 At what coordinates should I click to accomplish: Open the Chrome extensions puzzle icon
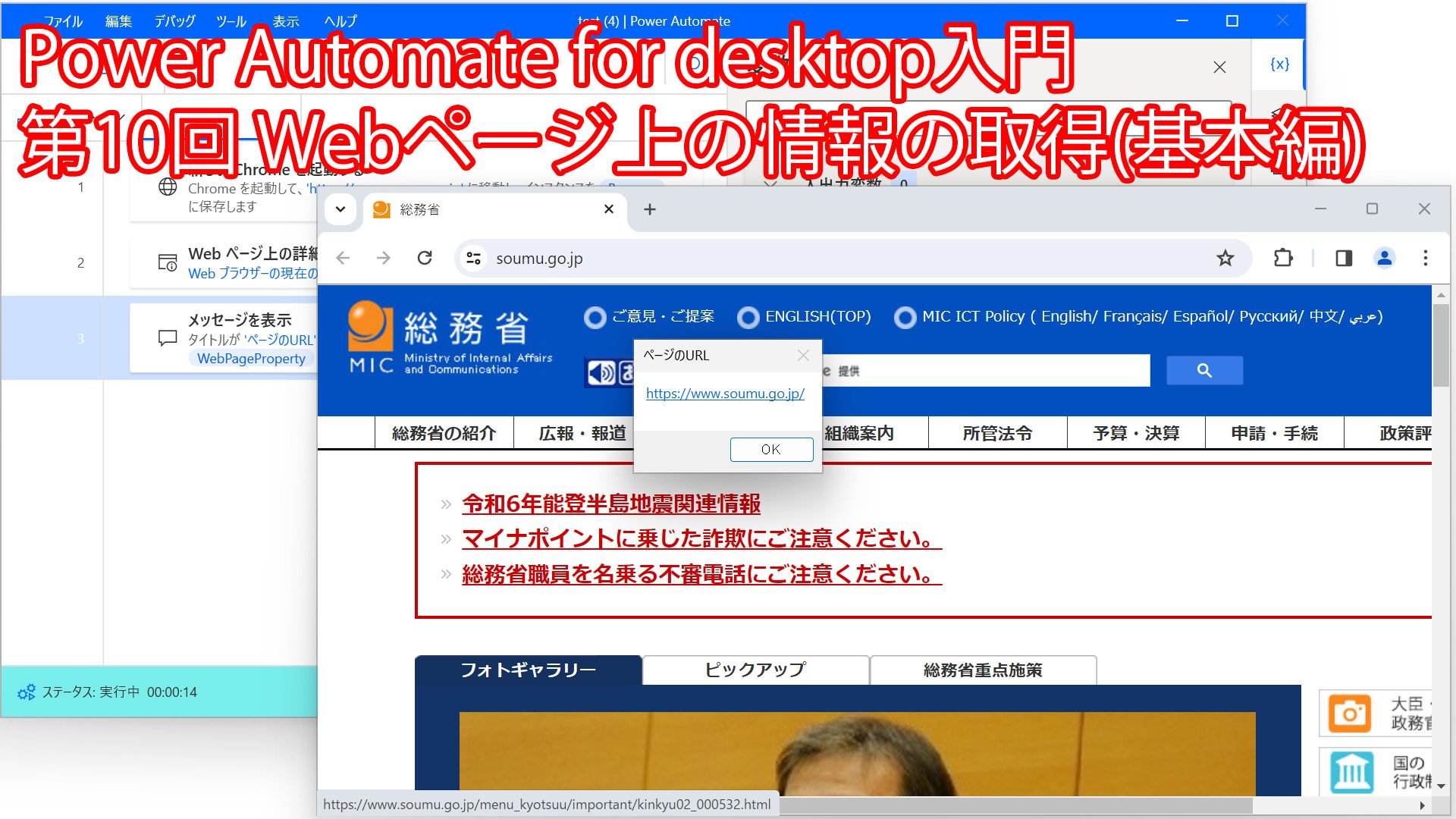tap(1283, 259)
